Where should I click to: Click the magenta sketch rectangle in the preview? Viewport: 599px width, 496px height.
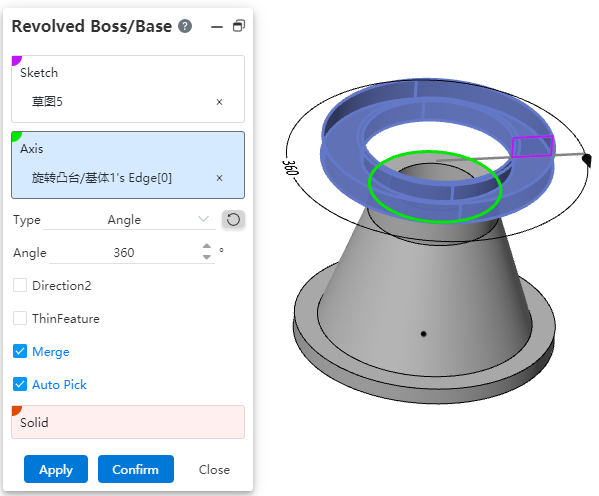(532, 146)
